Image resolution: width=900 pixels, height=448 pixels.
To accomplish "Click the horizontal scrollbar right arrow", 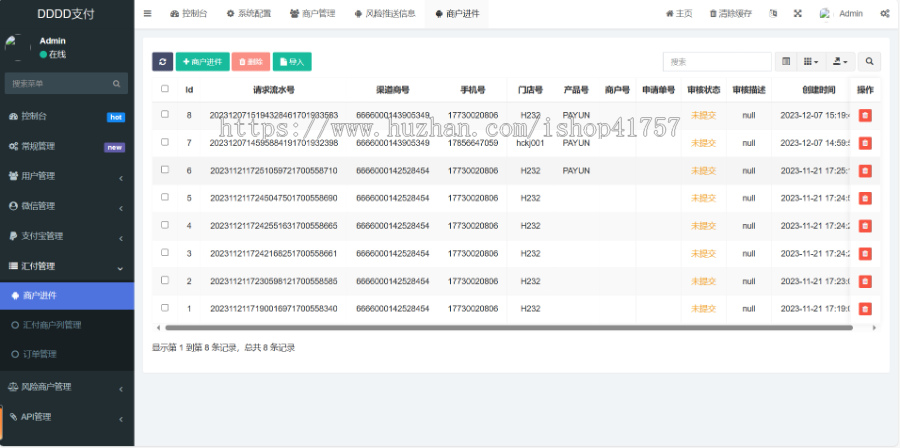I will [874, 328].
